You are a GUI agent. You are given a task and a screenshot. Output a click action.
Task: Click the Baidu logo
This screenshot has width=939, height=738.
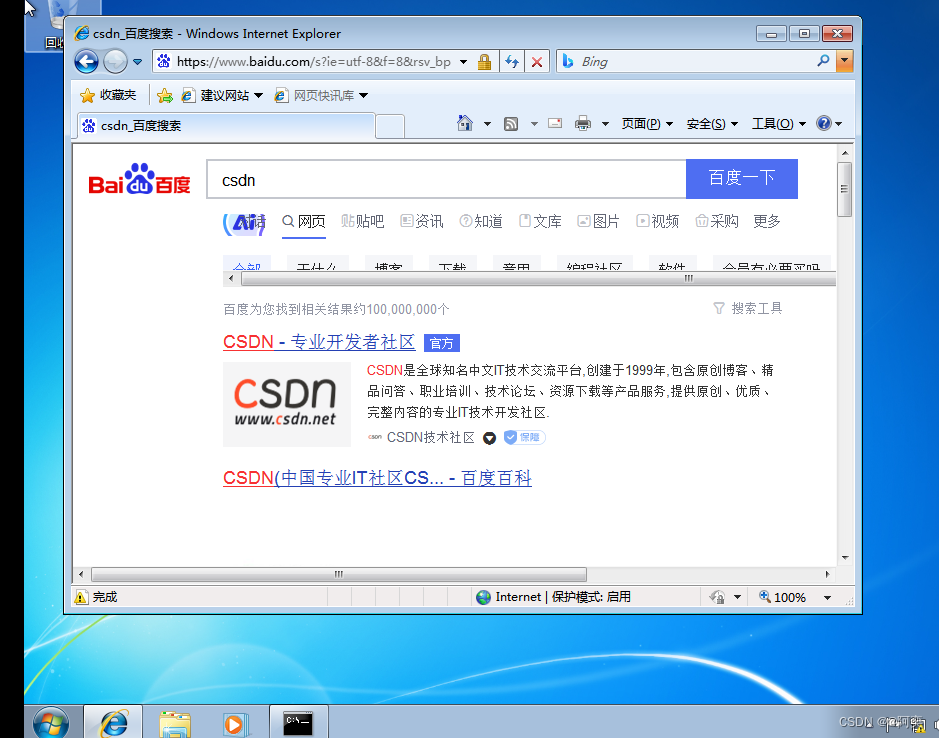point(140,179)
